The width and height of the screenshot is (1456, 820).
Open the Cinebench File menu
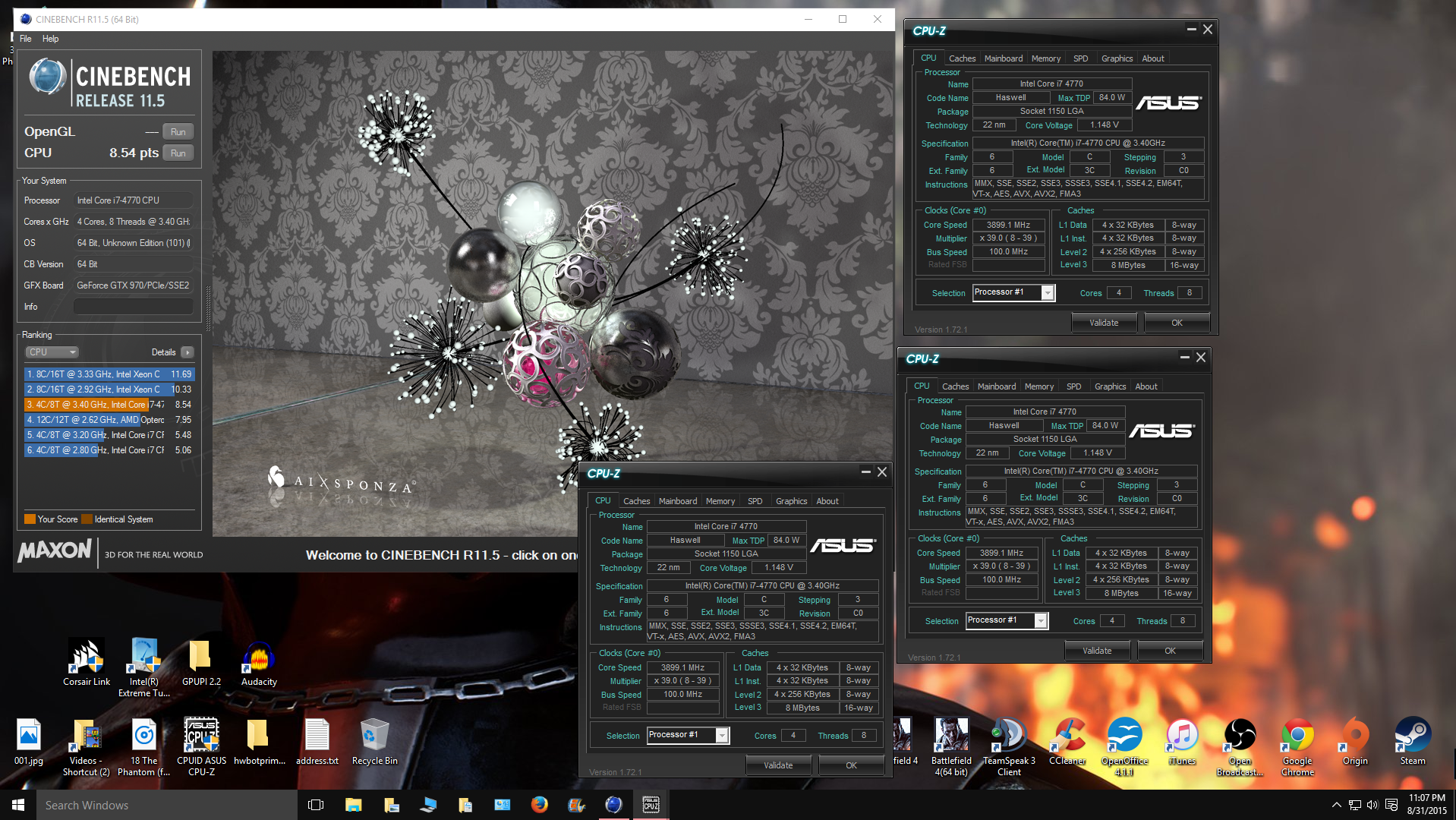click(x=26, y=39)
